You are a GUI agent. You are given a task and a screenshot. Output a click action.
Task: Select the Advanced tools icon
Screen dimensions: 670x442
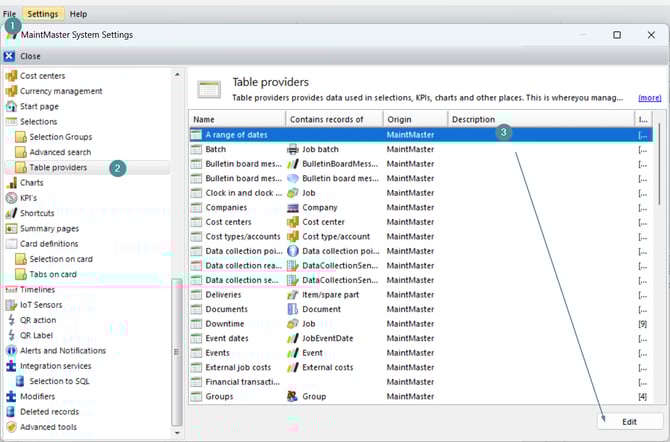pyautogui.click(x=11, y=427)
